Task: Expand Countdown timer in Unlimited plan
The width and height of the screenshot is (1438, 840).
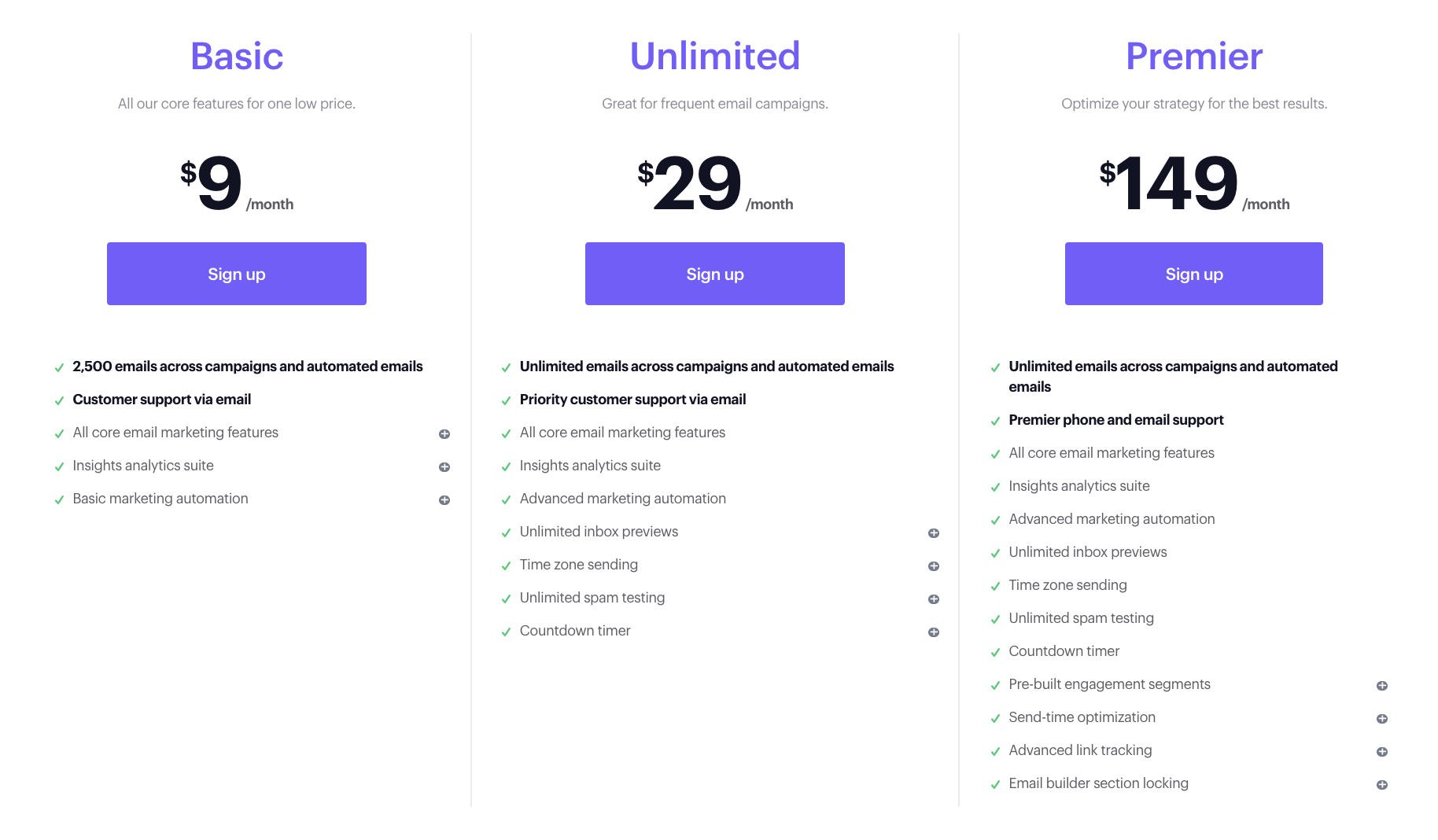Action: pyautogui.click(x=934, y=632)
